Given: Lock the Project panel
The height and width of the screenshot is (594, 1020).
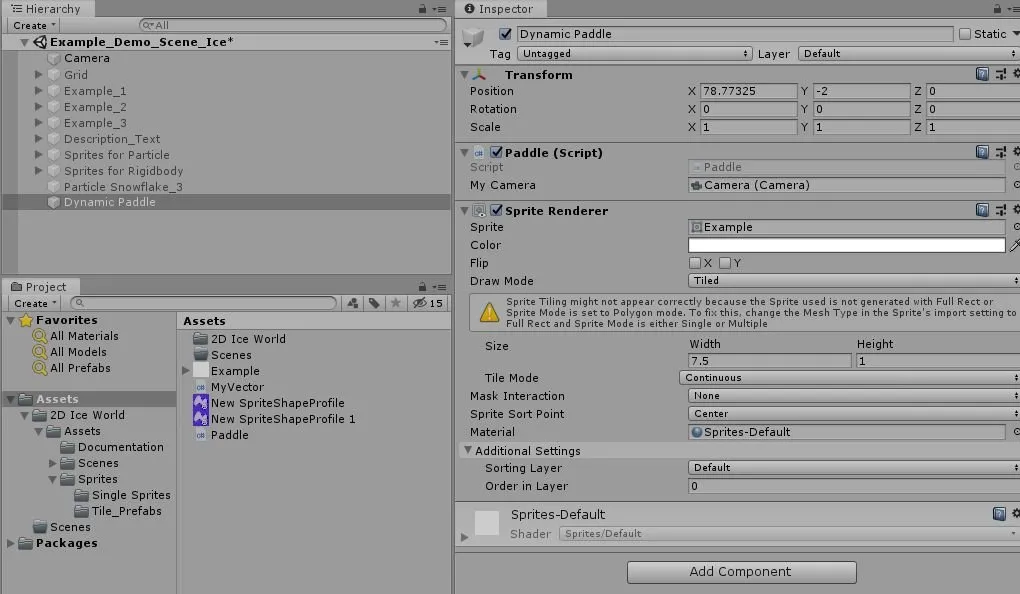Looking at the screenshot, I should click(x=422, y=286).
